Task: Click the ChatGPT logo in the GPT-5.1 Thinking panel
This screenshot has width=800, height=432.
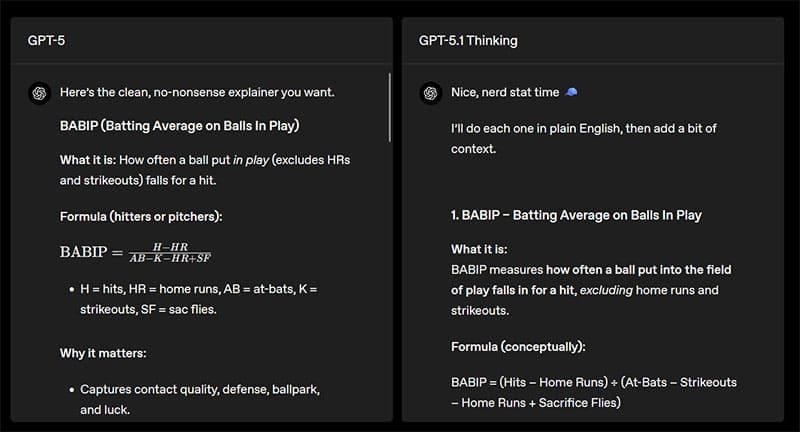Action: pos(430,92)
